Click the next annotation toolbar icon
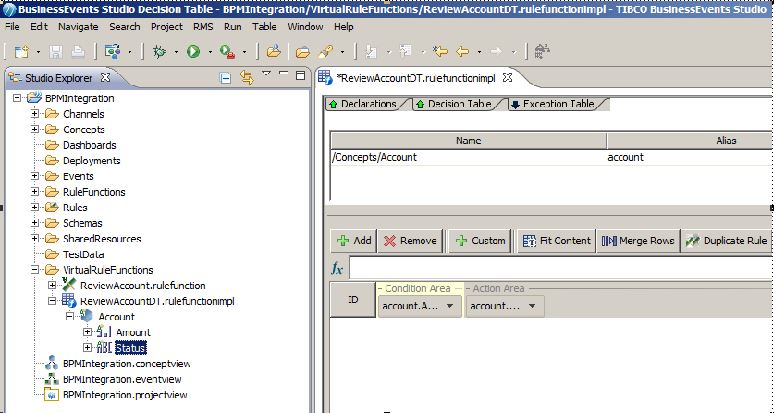This screenshot has height=413, width=774. 371,51
